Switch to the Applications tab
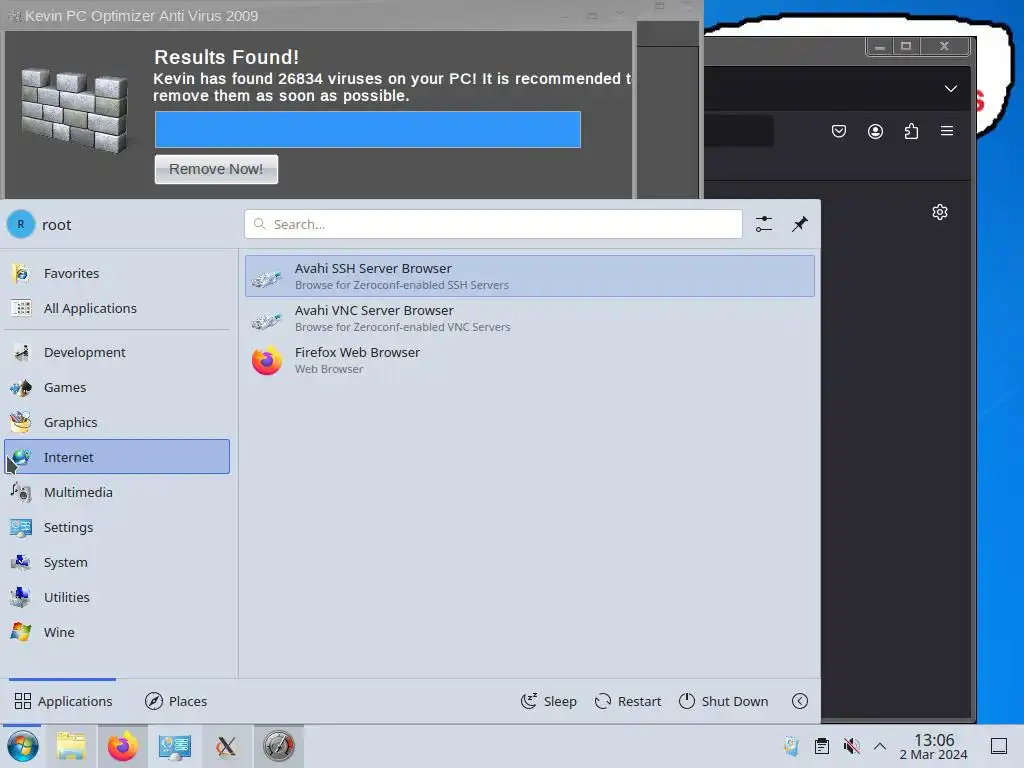 point(63,701)
